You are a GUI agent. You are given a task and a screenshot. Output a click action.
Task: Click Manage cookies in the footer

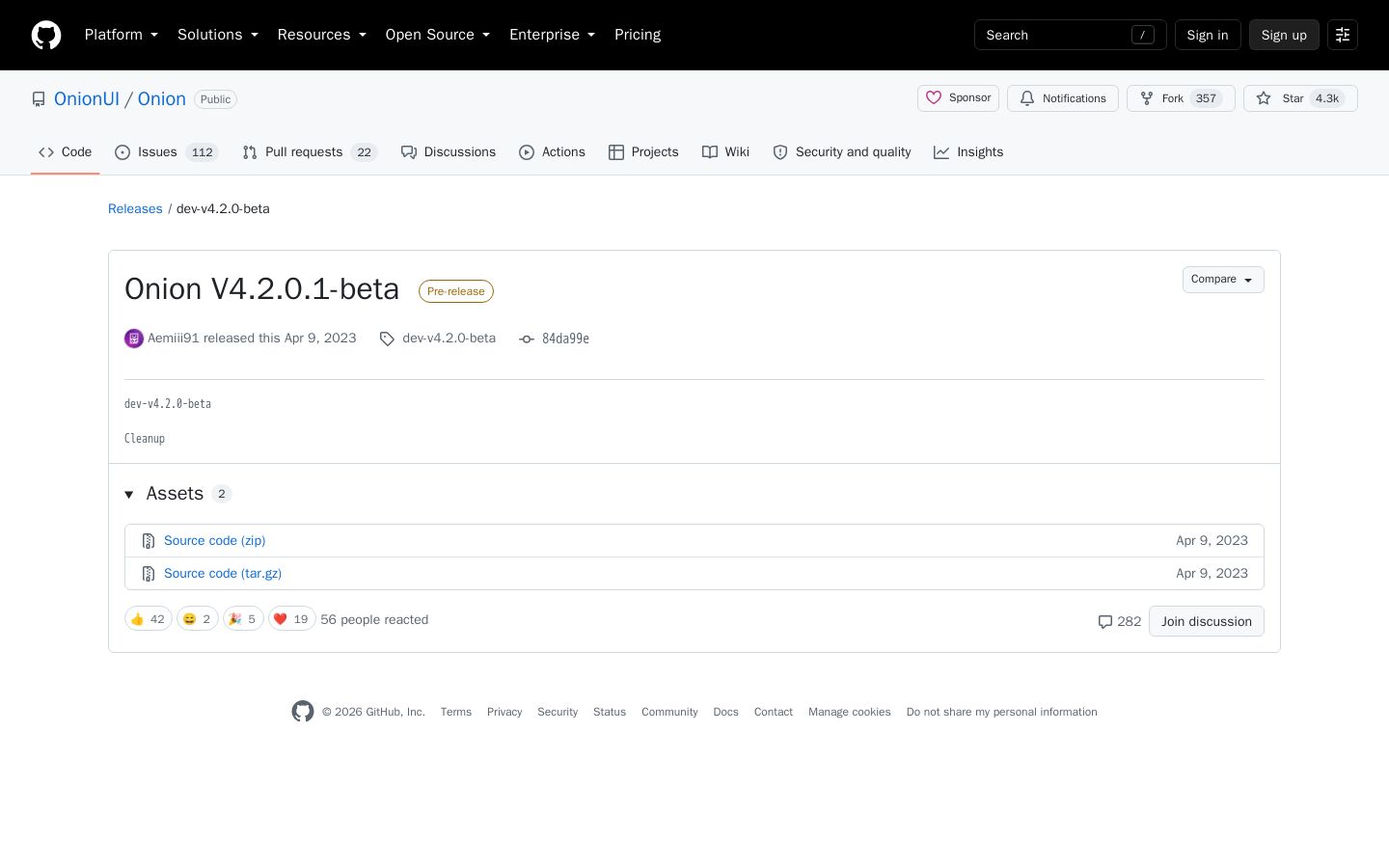click(x=850, y=713)
